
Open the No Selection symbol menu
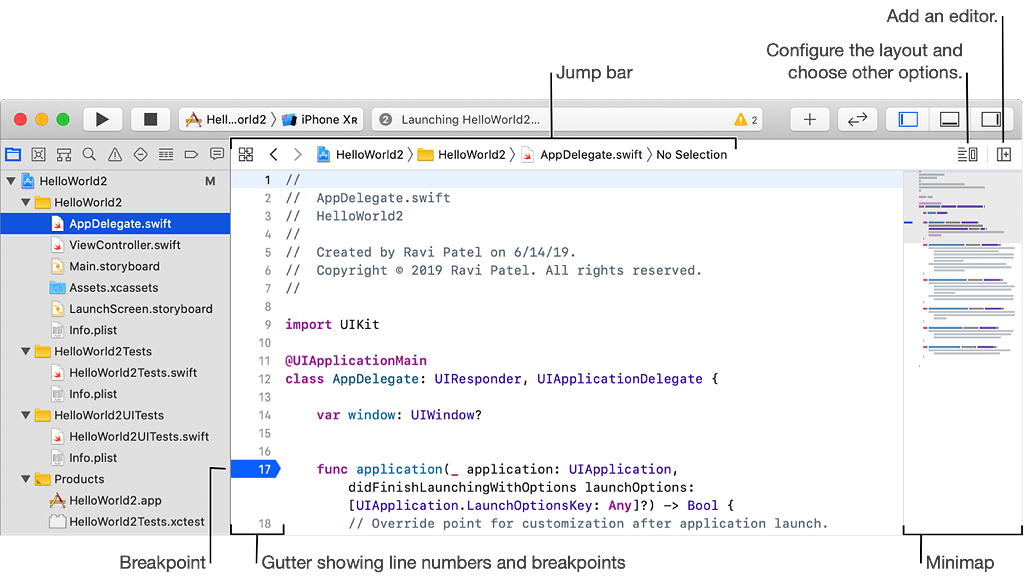click(x=692, y=155)
